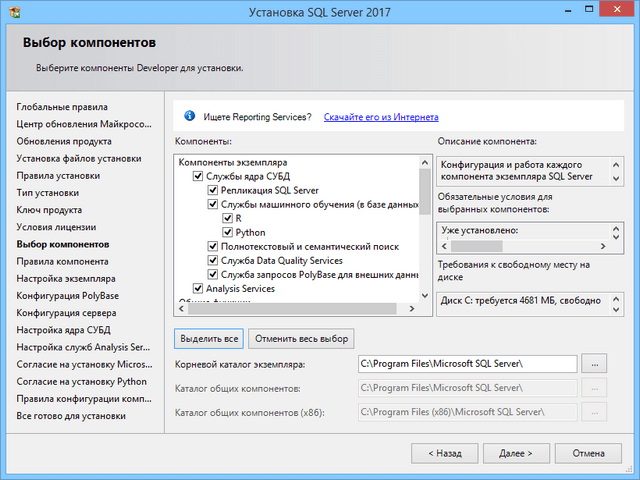Select the Конфигурация сервера step
This screenshot has width=640, height=480.
click(67, 313)
